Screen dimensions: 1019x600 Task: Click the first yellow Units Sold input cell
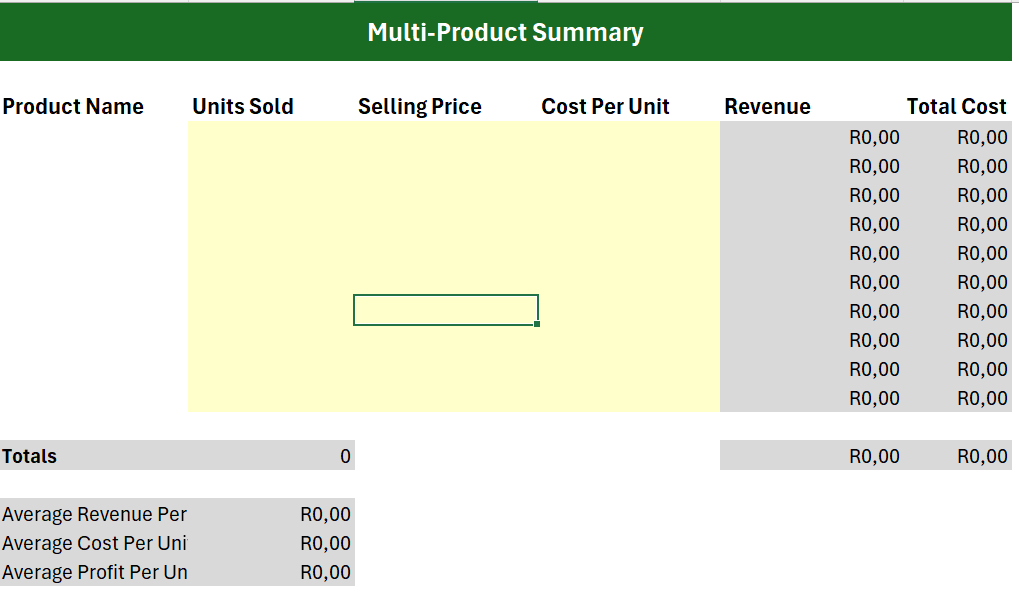tap(270, 137)
